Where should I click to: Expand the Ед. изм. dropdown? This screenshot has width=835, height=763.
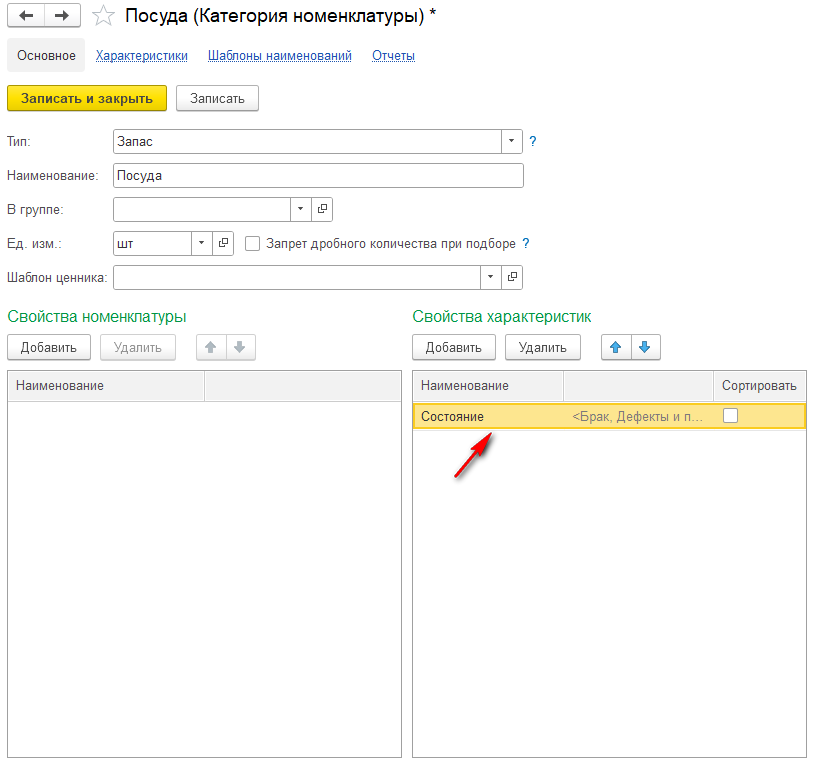[x=201, y=243]
